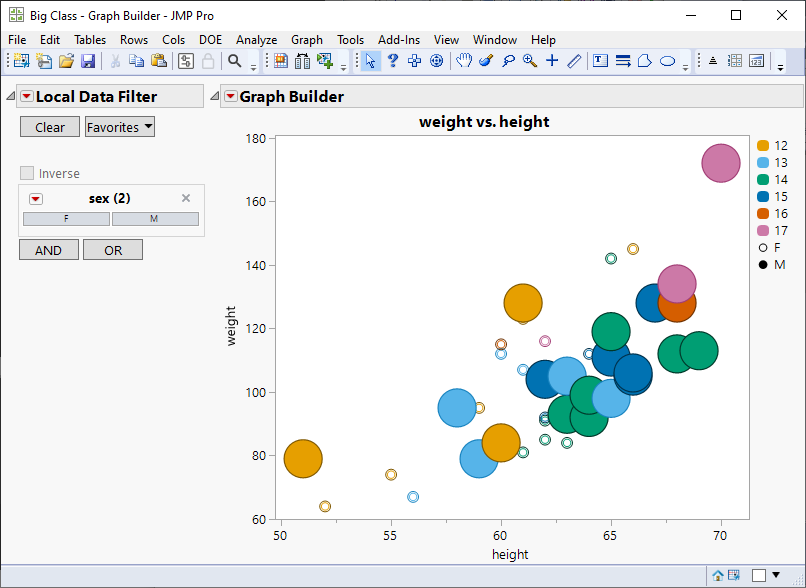Image resolution: width=806 pixels, height=588 pixels.
Task: Select the Grabber hand tool
Action: (x=464, y=61)
